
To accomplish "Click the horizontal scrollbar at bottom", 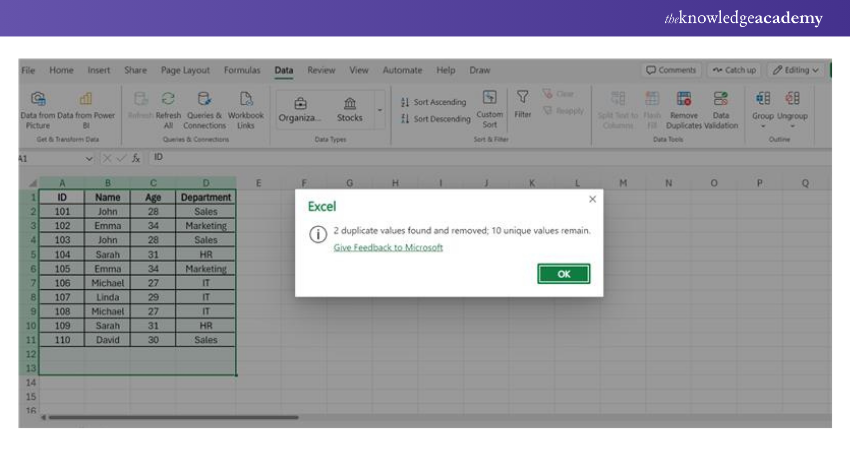I will pos(170,417).
